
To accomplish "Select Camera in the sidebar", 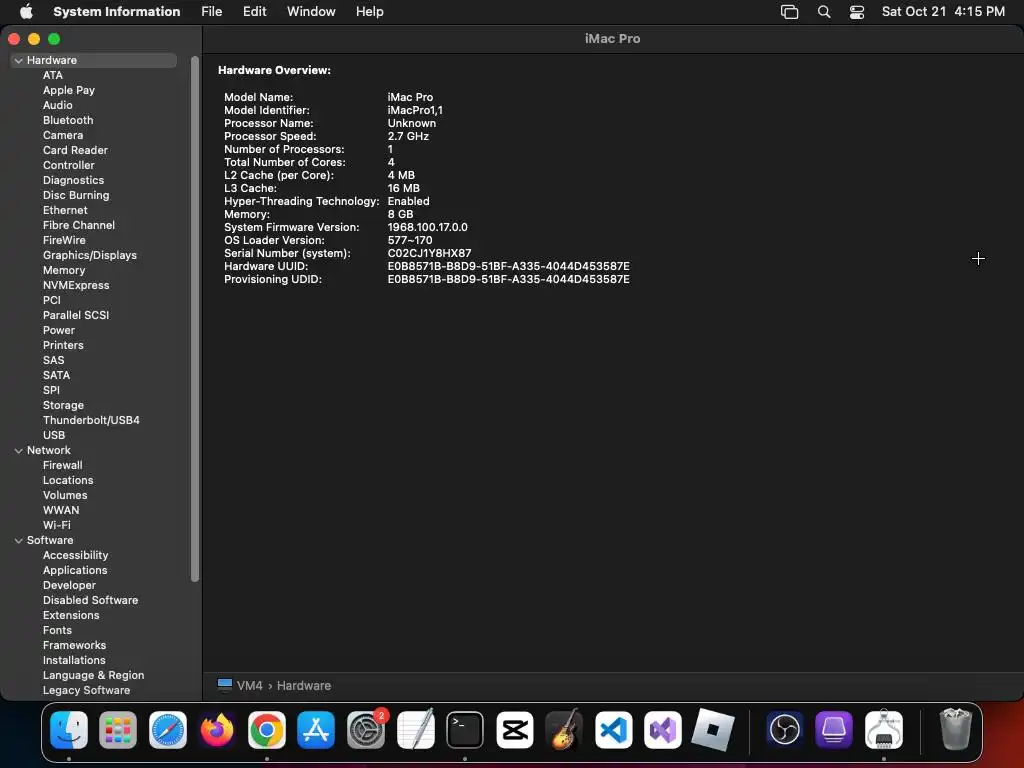I will [x=63, y=135].
